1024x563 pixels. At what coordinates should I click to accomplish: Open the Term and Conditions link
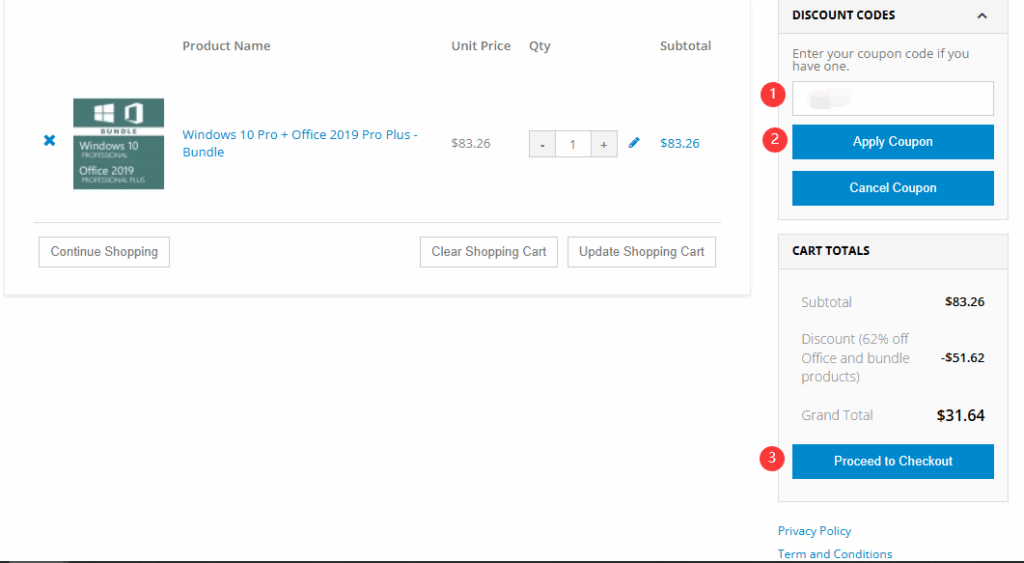pos(835,554)
